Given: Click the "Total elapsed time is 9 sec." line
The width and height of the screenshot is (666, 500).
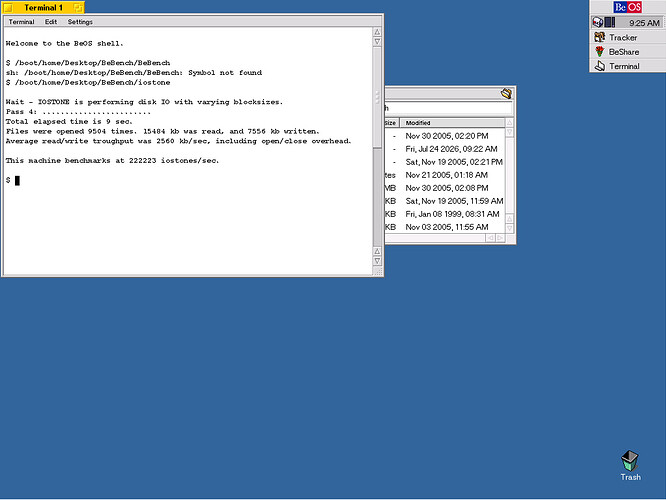Looking at the screenshot, I should point(69,121).
